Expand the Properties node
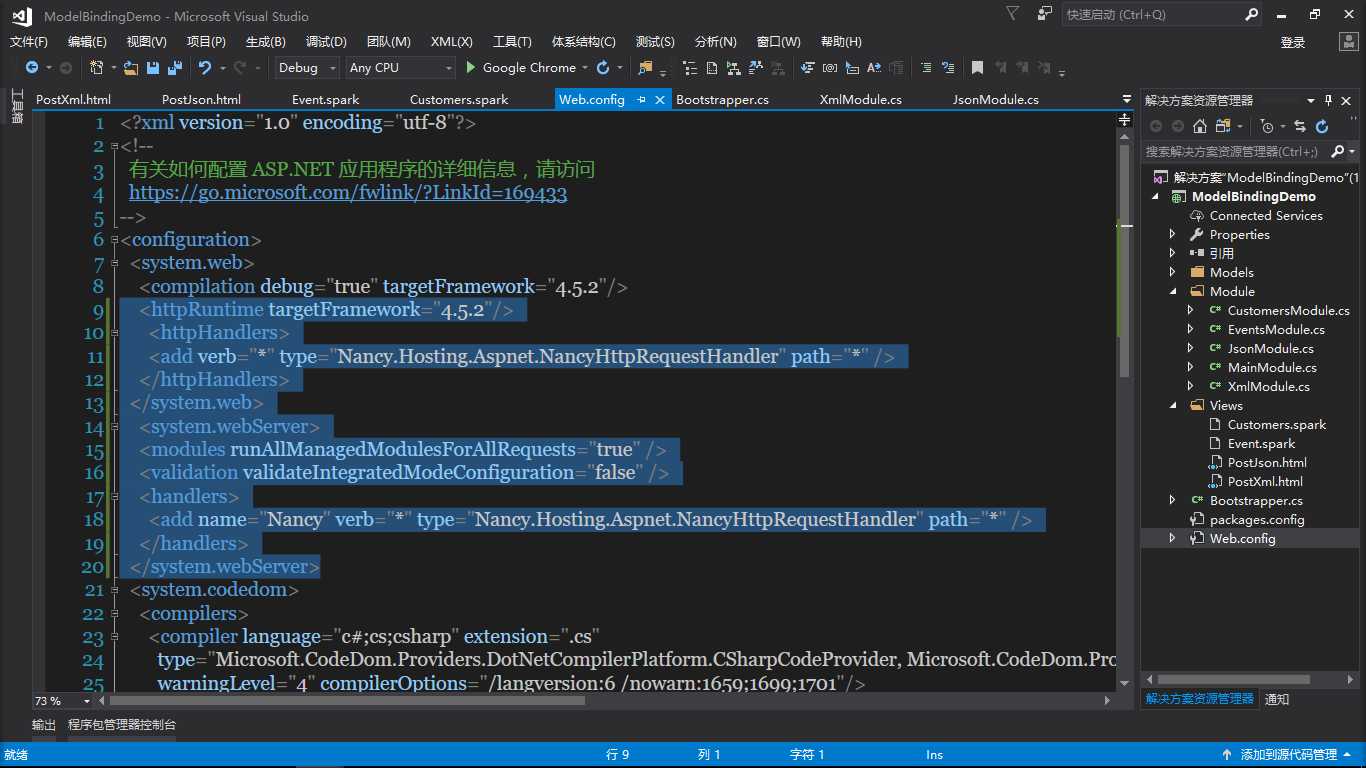 (1173, 234)
